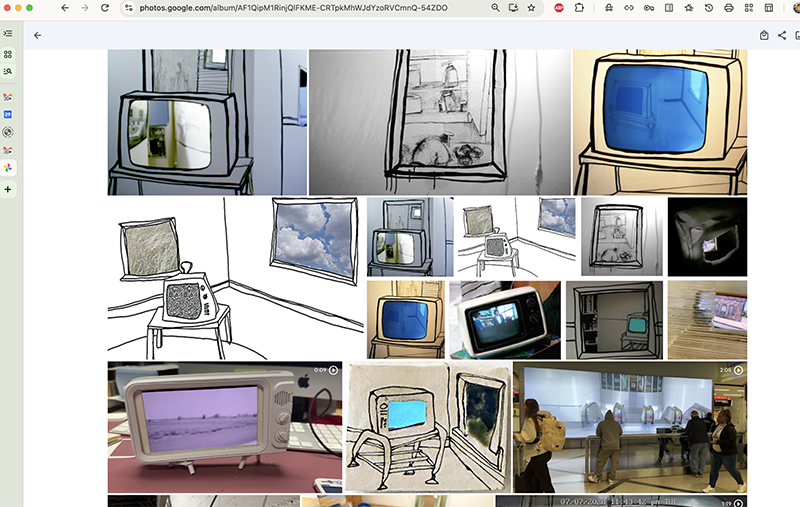Open the timestamped 07/07 video at bottom
The height and width of the screenshot is (507, 800).
point(621,501)
